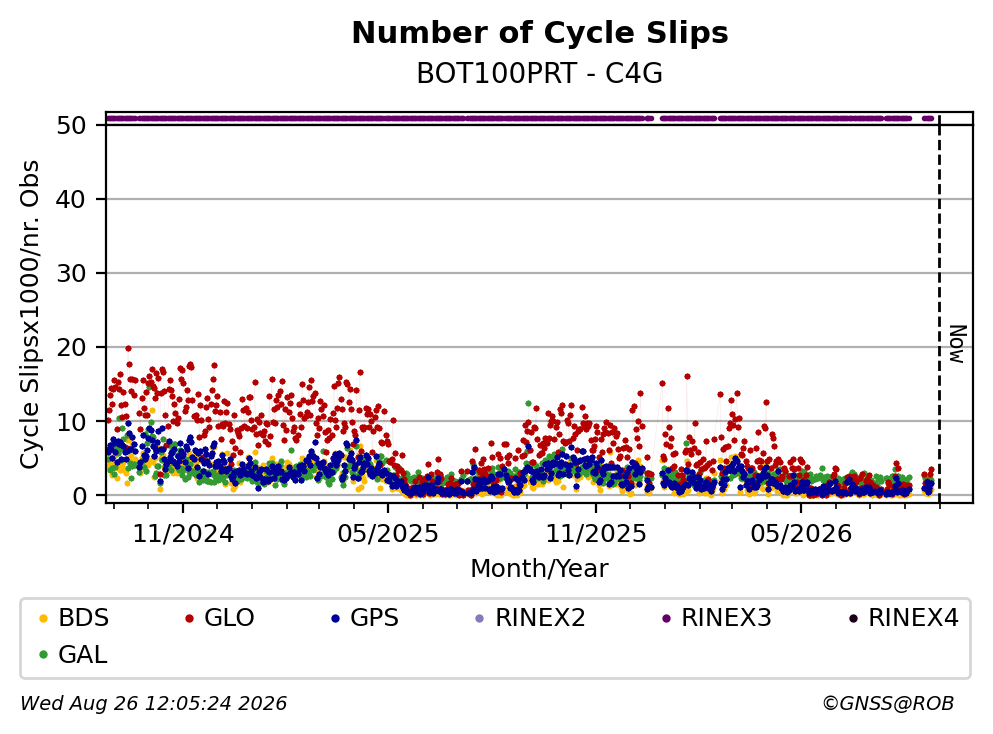This screenshot has height=734, width=993.
Task: Click the GAL green legend marker
Action: (x=43, y=655)
